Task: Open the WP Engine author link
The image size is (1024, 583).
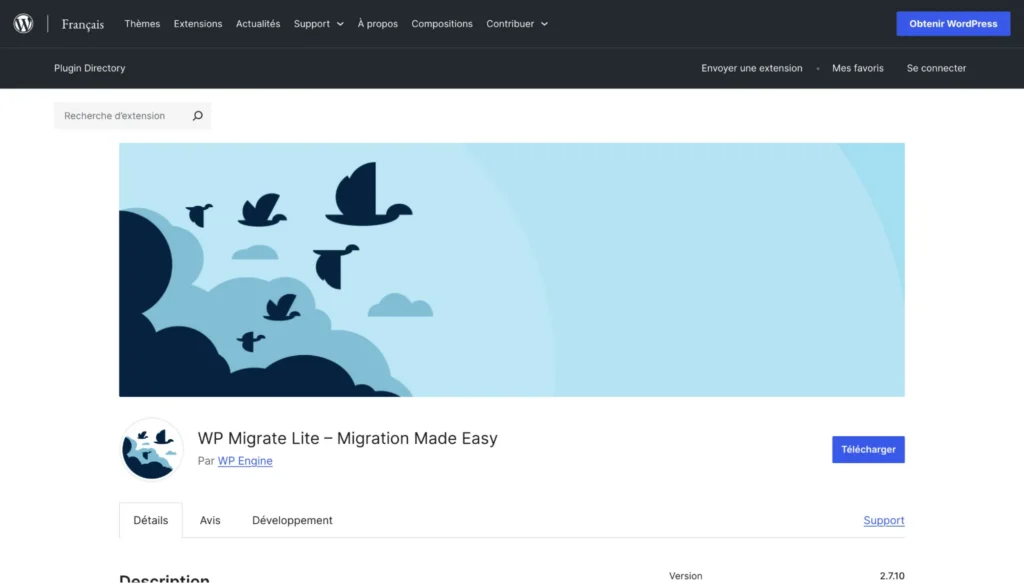Action: pyautogui.click(x=245, y=460)
